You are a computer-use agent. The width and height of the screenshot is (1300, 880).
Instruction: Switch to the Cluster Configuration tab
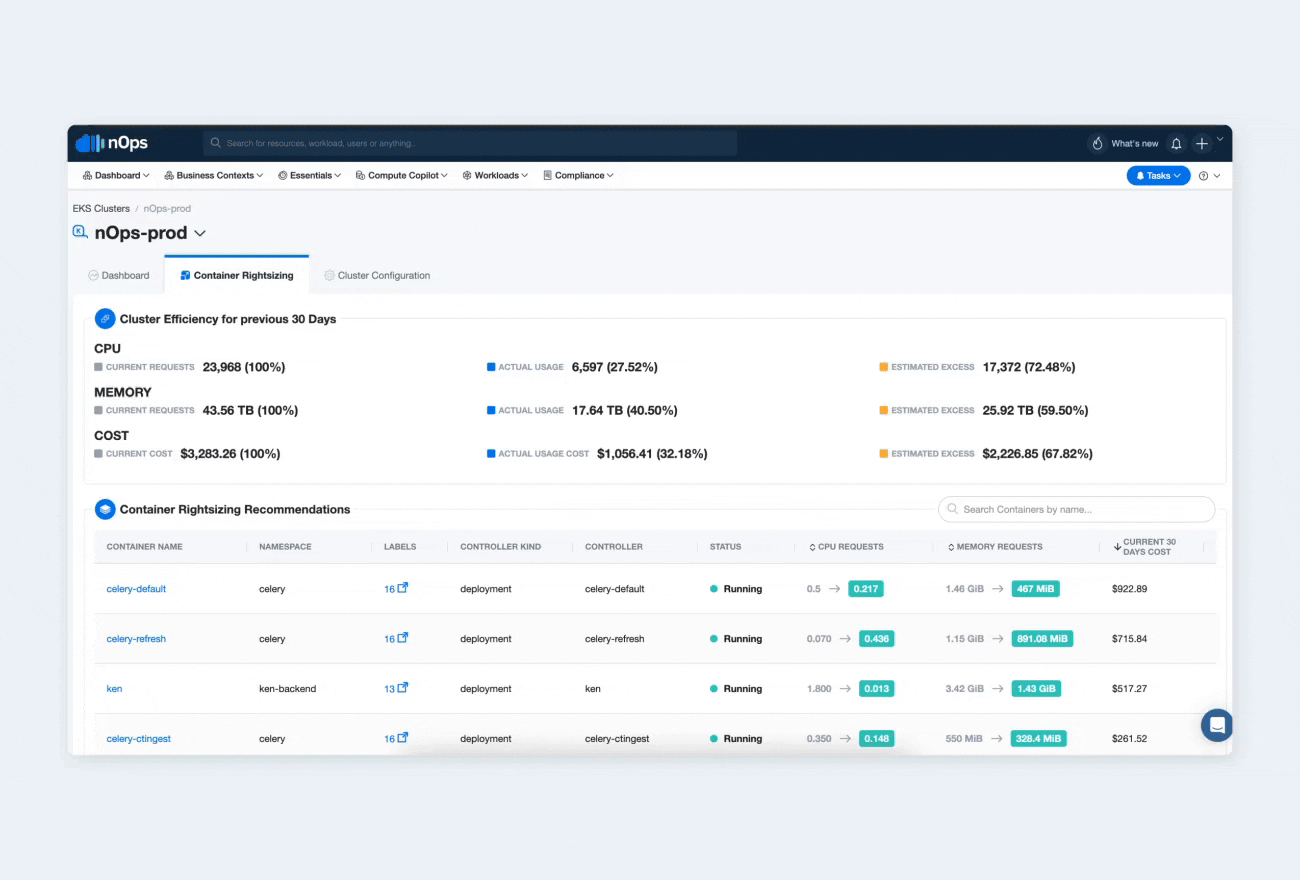[377, 276]
